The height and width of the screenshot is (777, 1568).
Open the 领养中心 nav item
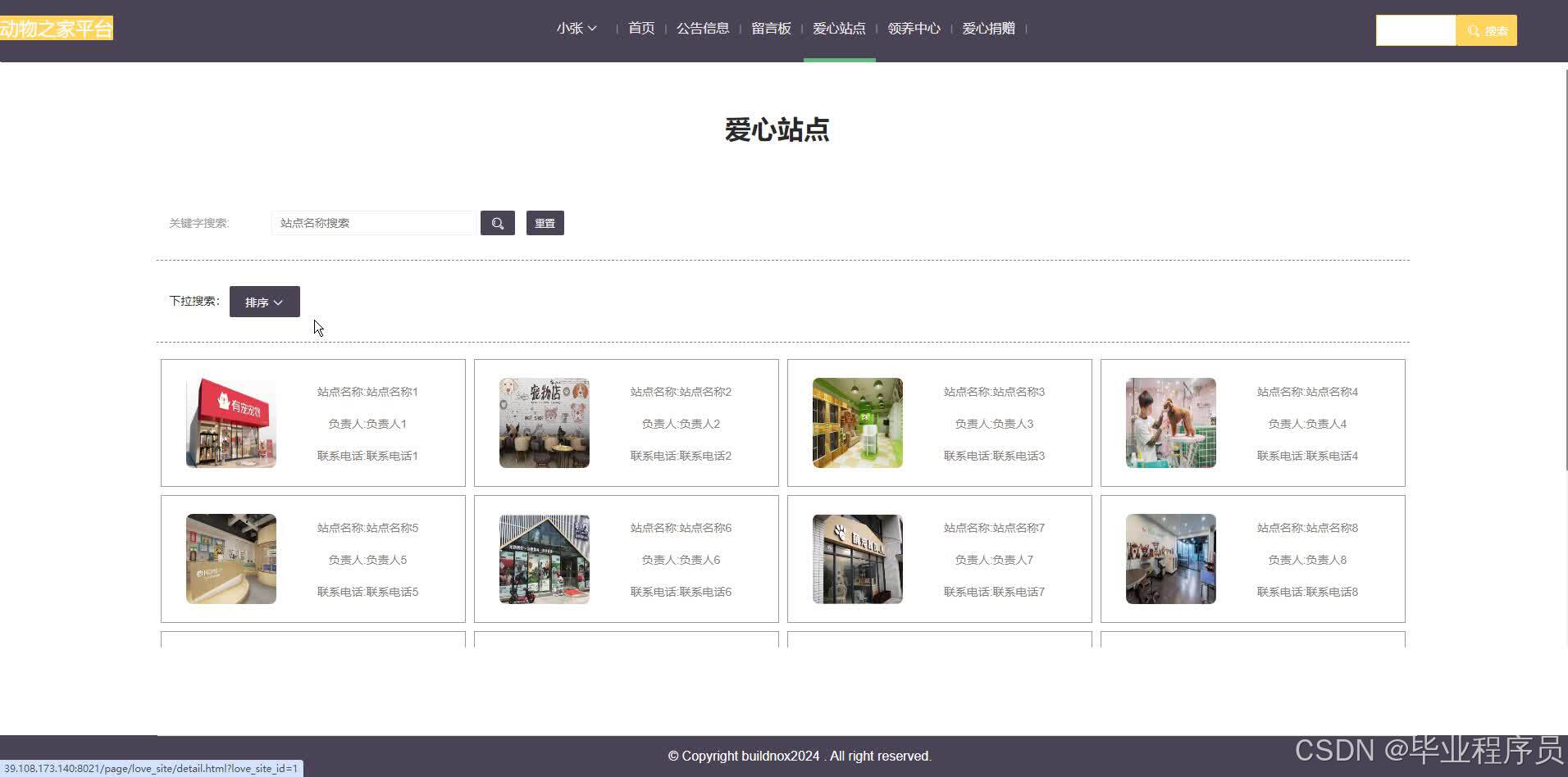(x=914, y=29)
